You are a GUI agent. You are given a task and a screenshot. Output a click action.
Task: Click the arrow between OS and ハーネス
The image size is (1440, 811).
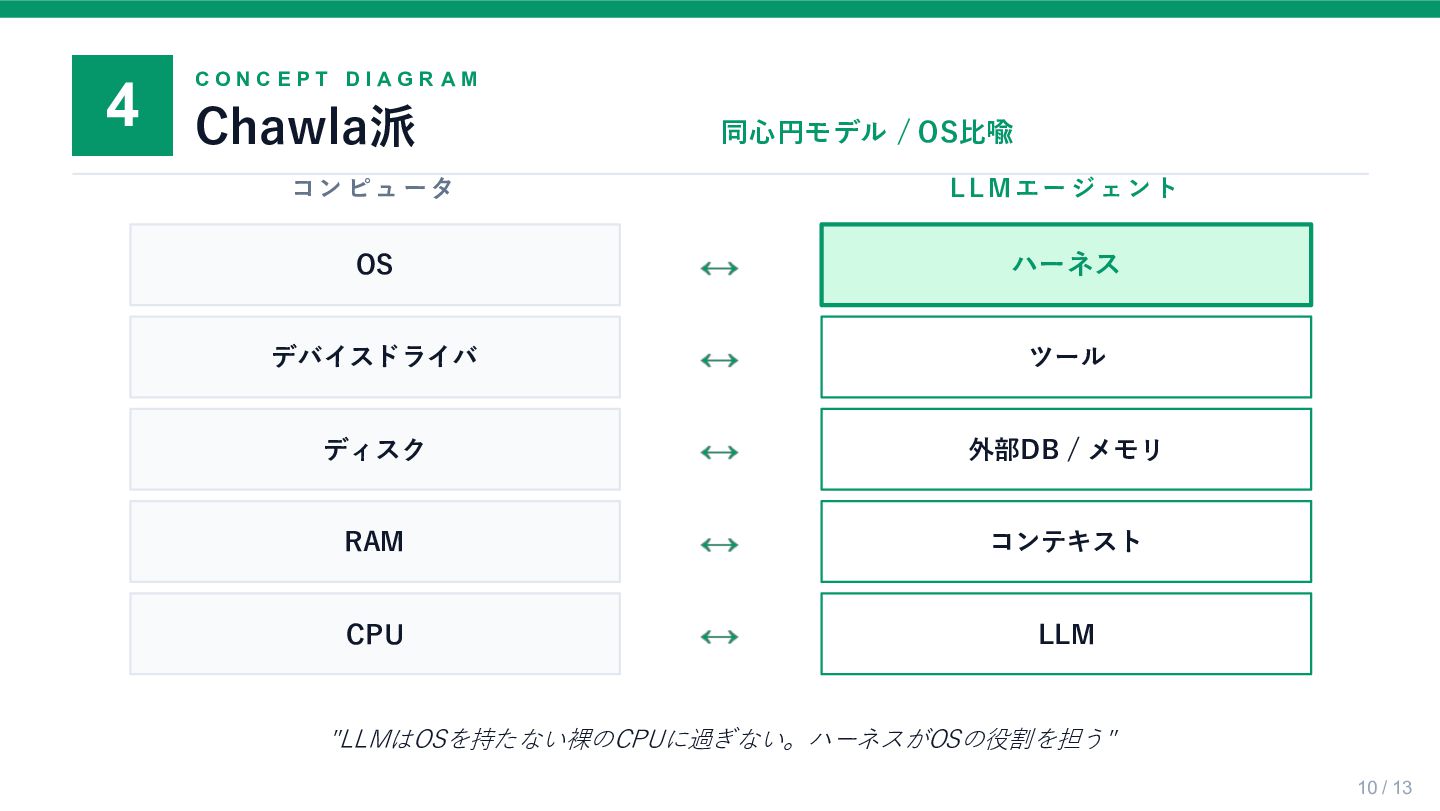click(719, 267)
